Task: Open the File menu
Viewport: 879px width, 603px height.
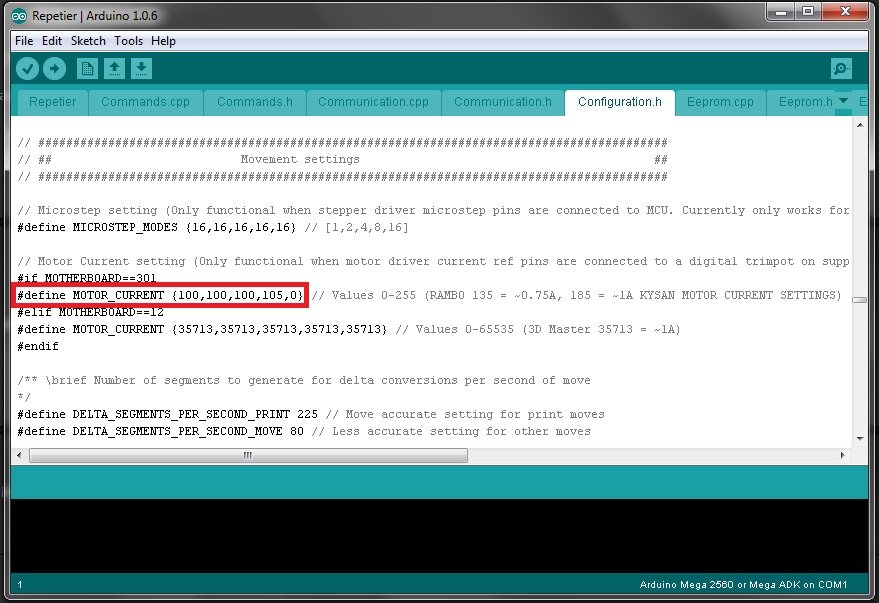Action: click(24, 41)
